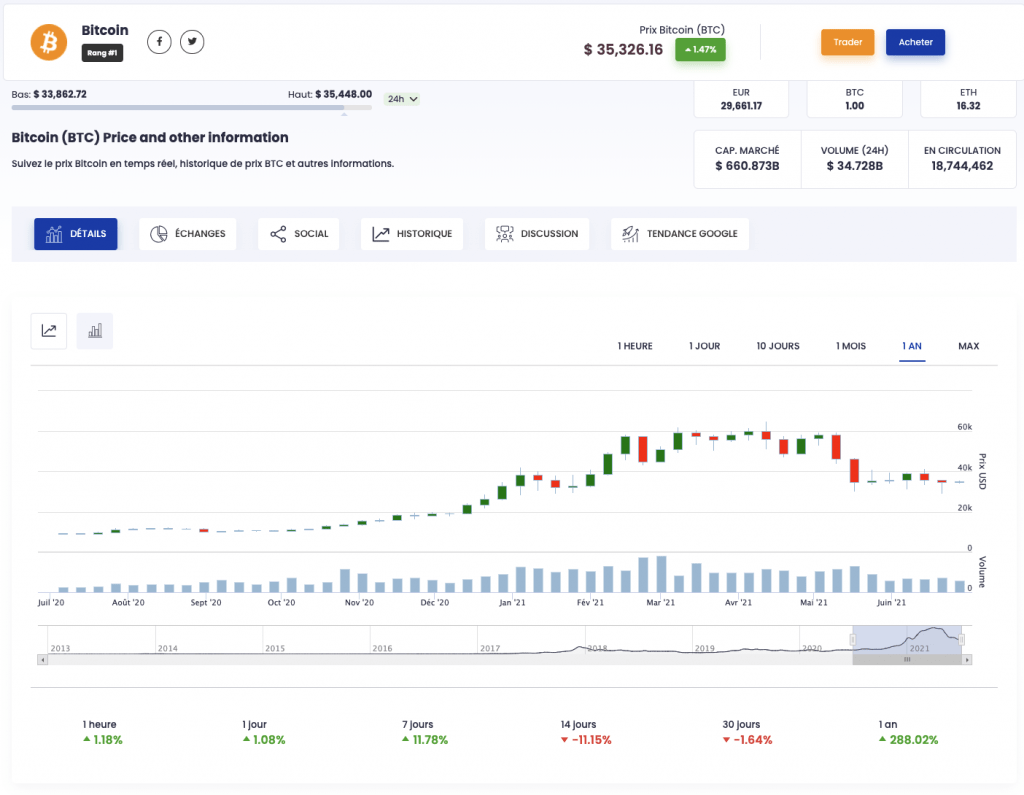This screenshot has height=795, width=1024.
Task: Click the Bitcoin (BTC) Price heading
Action: point(150,138)
